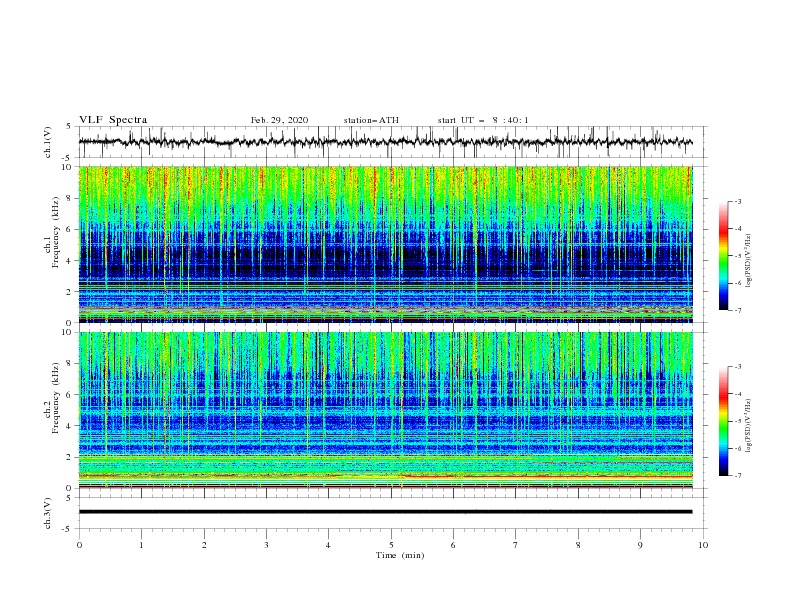Click the ch.2 spectrogram color bar
This screenshot has height=612, width=792.
coord(723,421)
